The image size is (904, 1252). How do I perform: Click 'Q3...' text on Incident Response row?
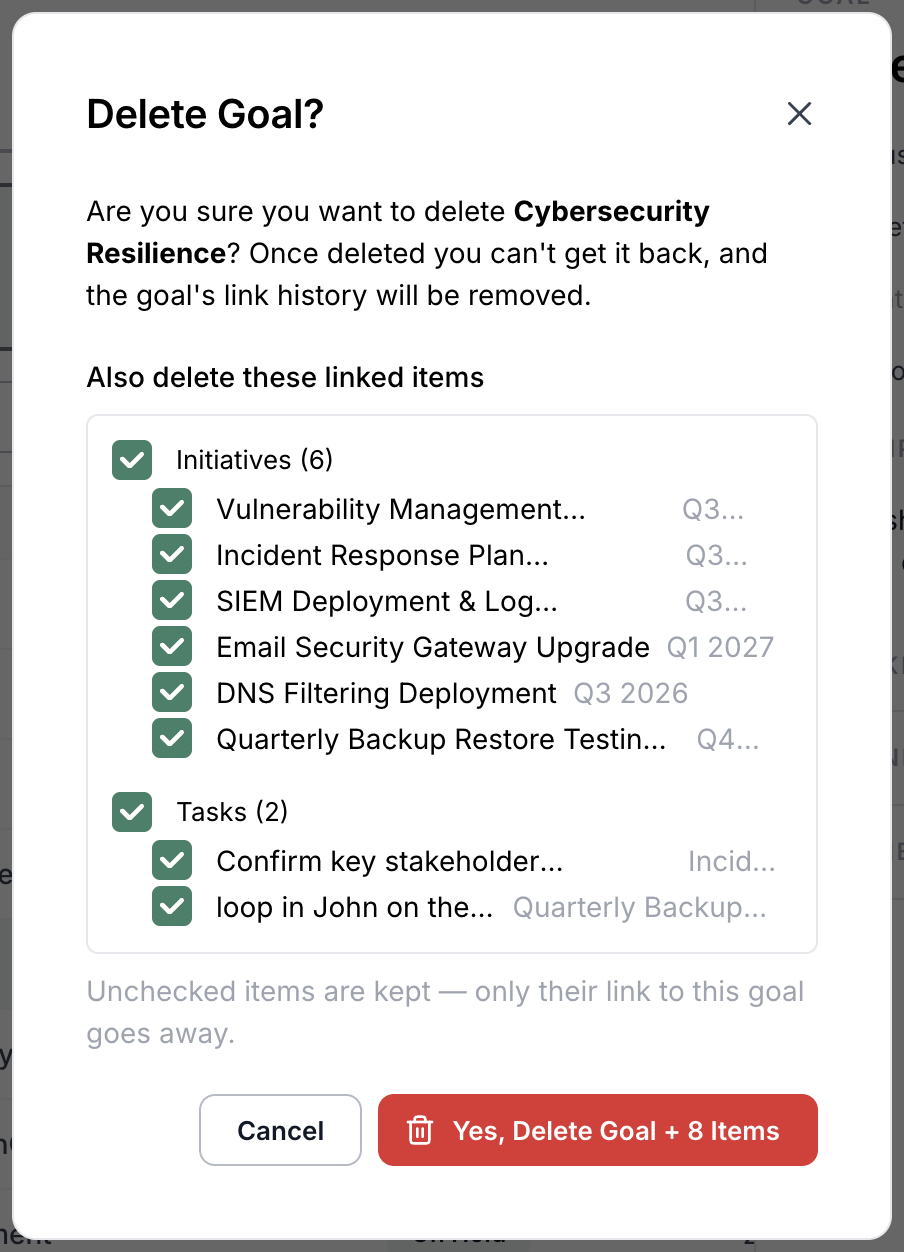pyautogui.click(x=716, y=555)
